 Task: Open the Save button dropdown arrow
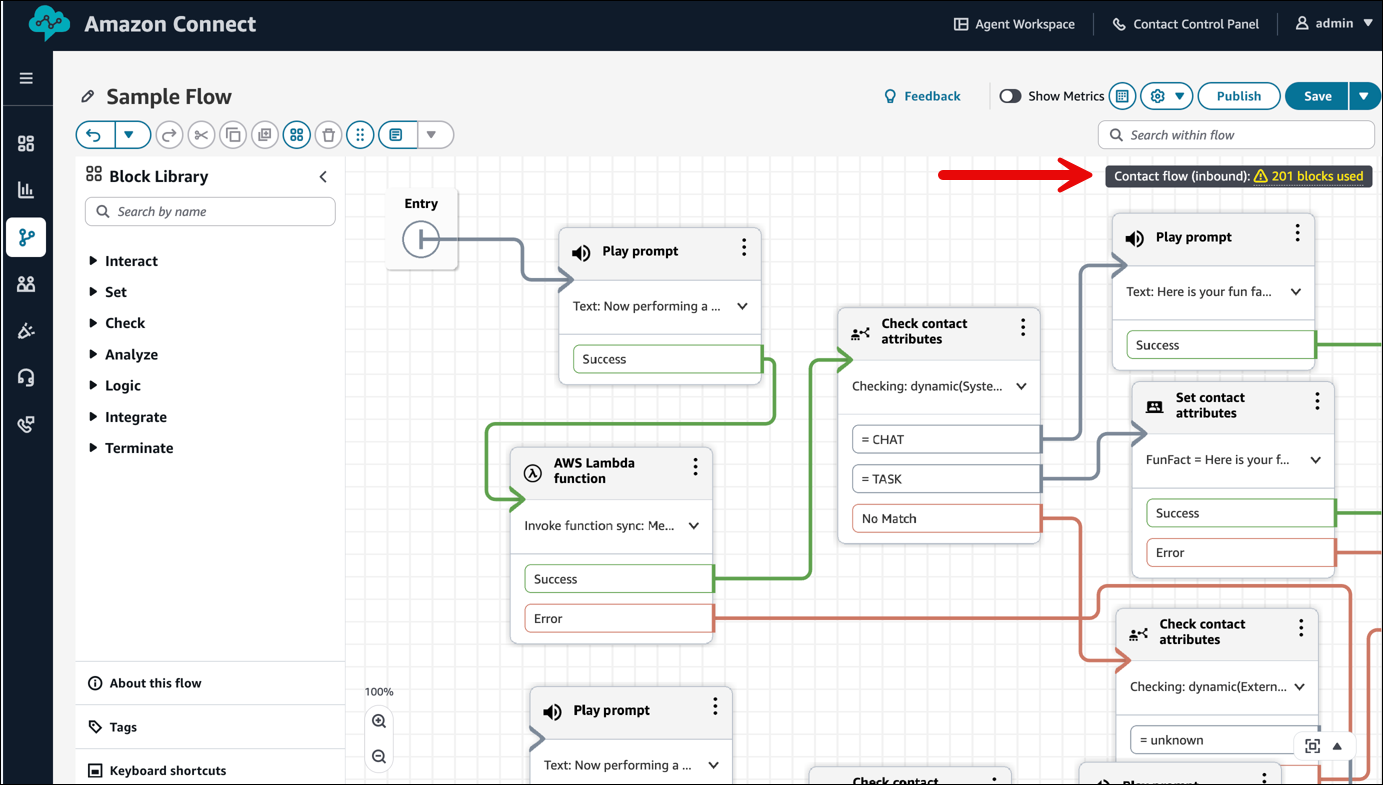[1364, 96]
